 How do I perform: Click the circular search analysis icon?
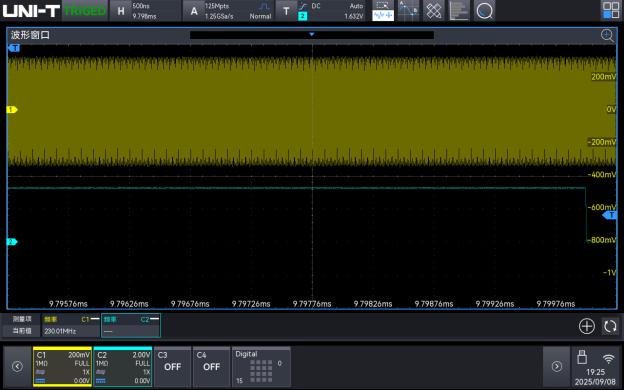(484, 11)
